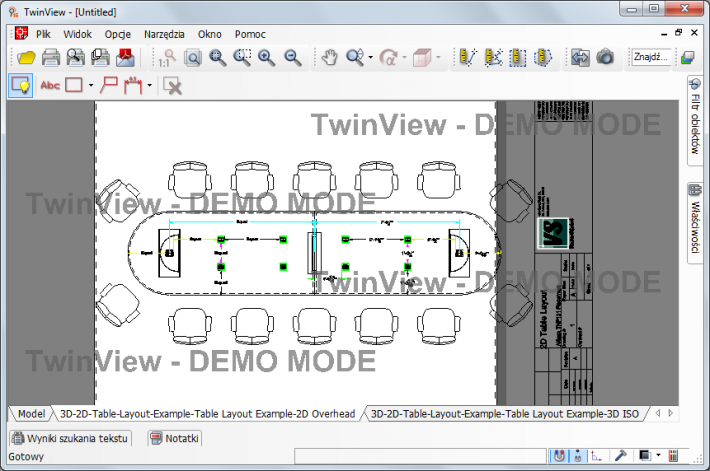Image resolution: width=710 pixels, height=471 pixels.
Task: Select the zoom window tool
Action: 242,58
